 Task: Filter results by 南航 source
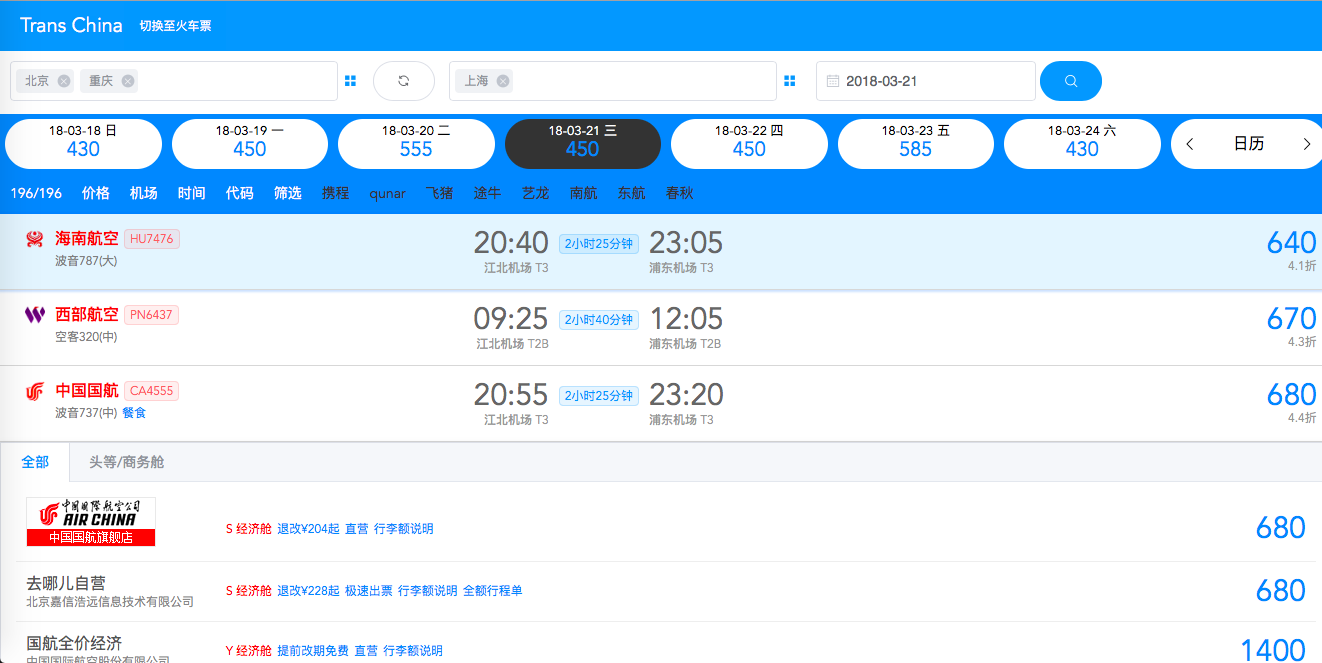pos(584,193)
